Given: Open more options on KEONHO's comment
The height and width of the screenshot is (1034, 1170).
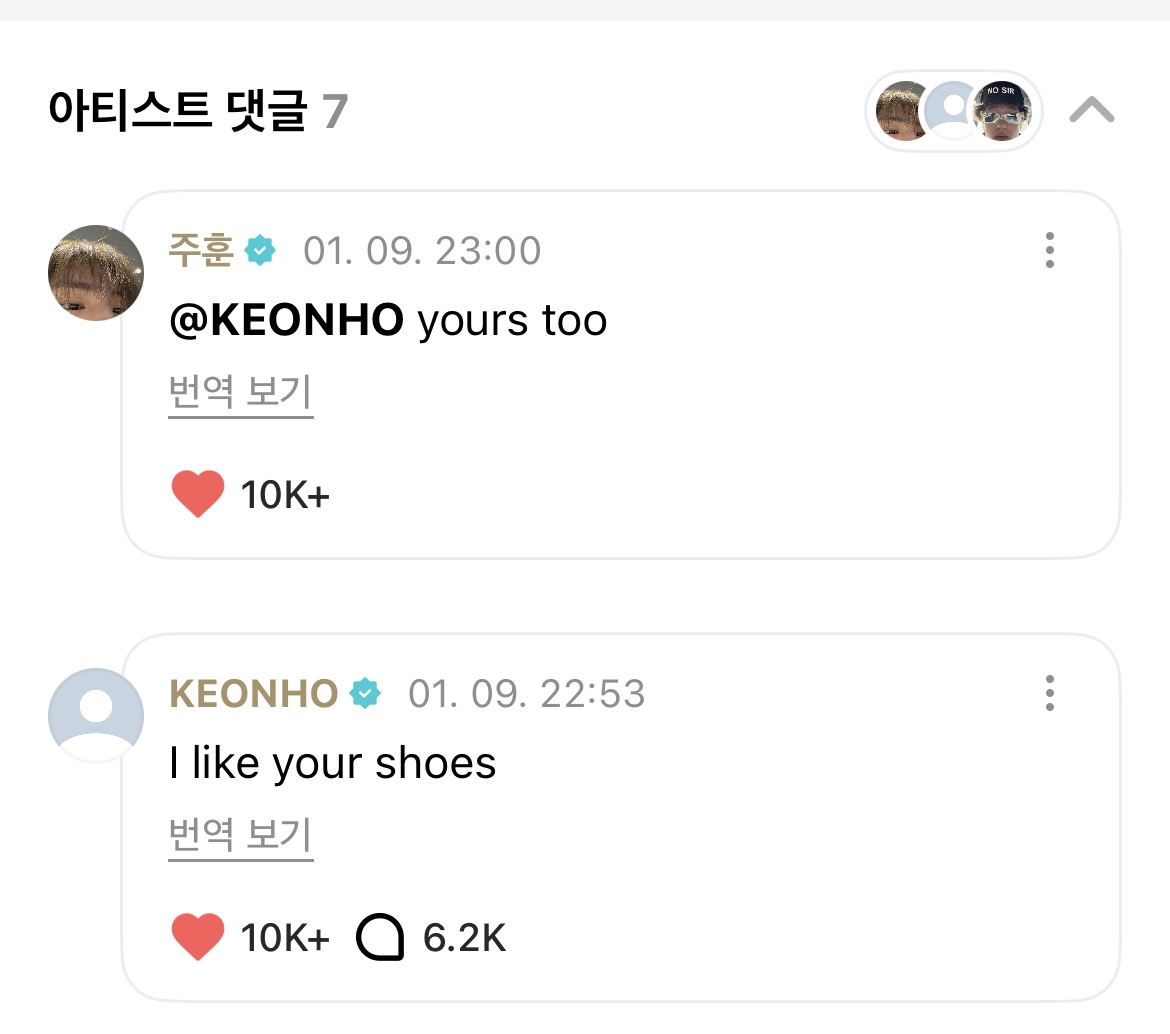Looking at the screenshot, I should click(x=1049, y=693).
